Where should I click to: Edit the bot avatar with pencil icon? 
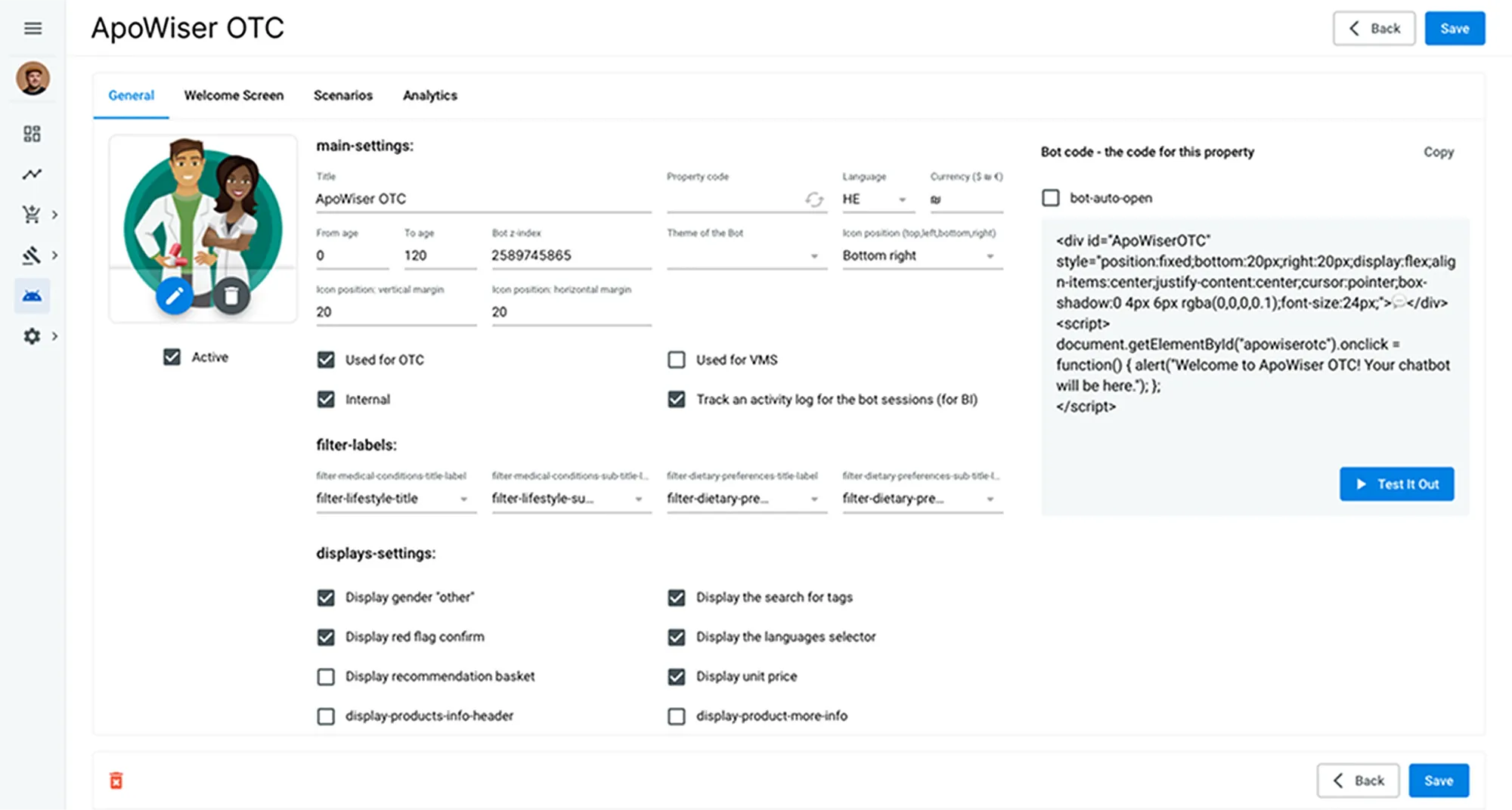(x=175, y=295)
